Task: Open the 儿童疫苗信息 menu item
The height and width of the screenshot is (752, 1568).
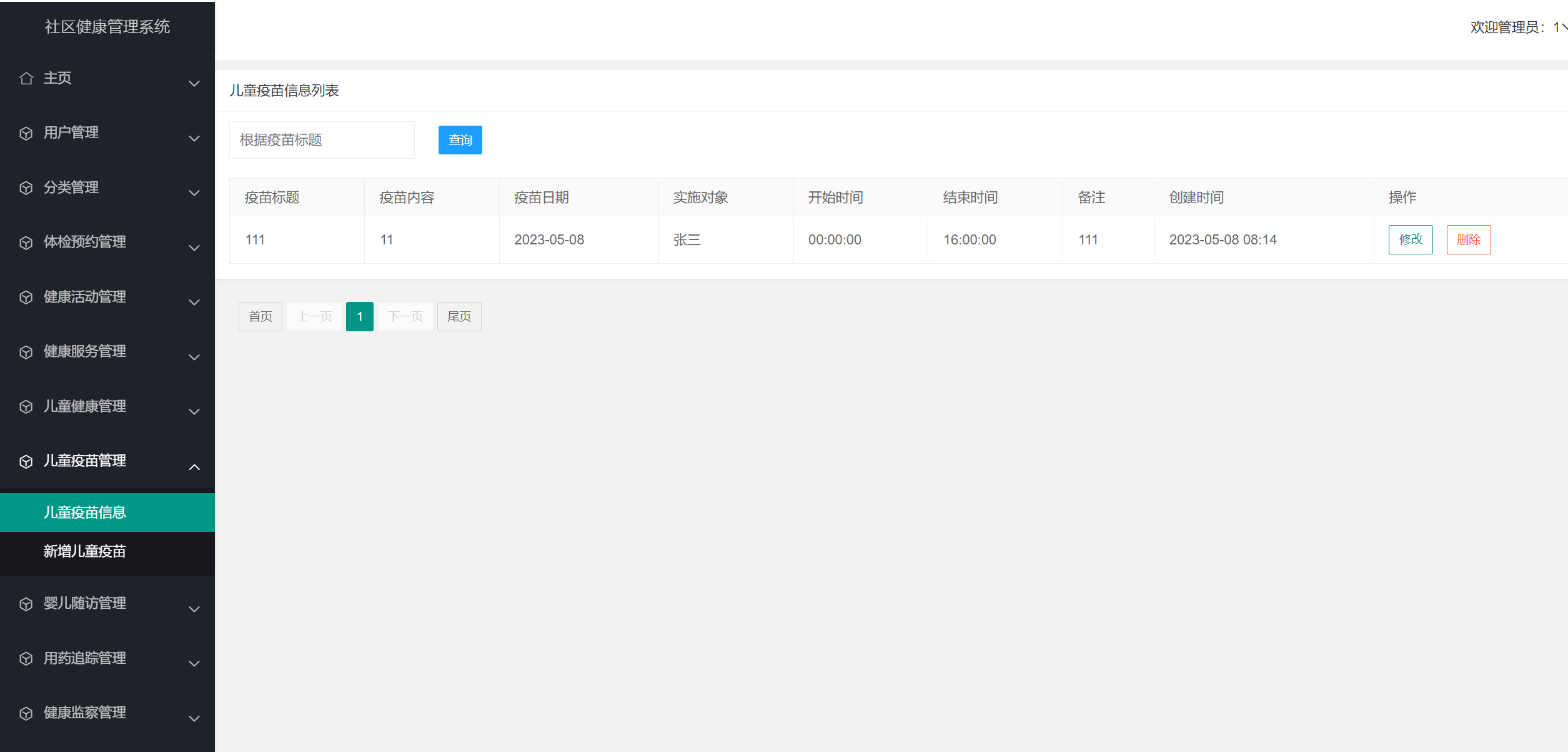Action: 85,512
